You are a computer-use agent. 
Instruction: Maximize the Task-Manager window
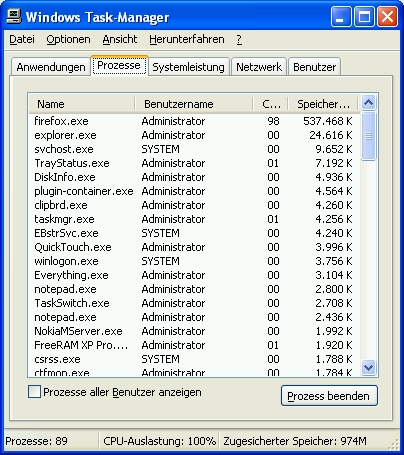364,17
